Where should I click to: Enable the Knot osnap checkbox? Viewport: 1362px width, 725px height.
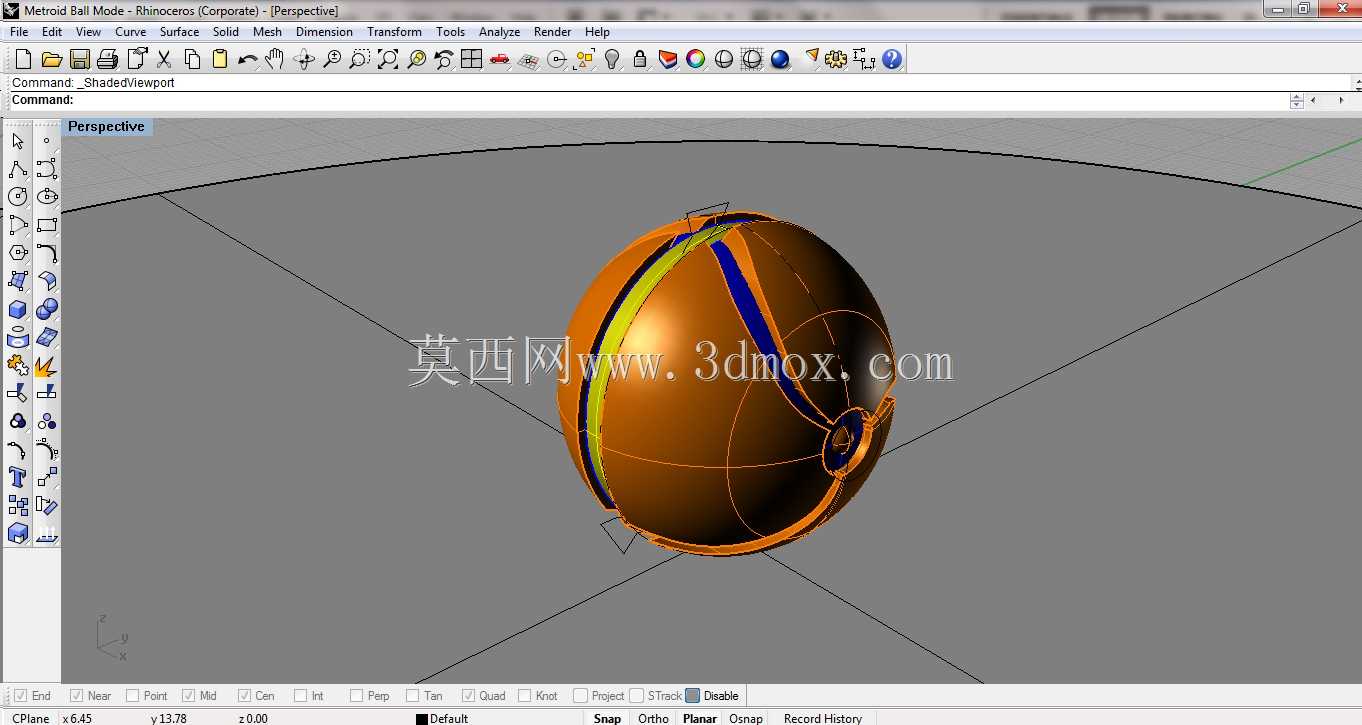(525, 696)
